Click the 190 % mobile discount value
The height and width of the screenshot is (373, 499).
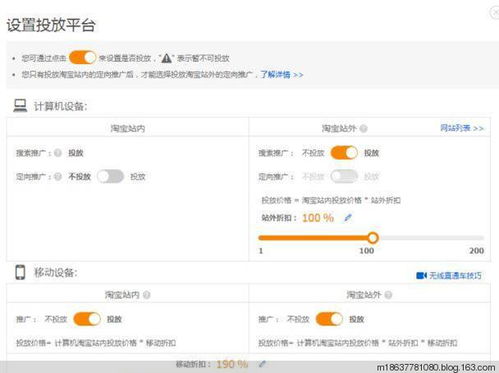232,364
